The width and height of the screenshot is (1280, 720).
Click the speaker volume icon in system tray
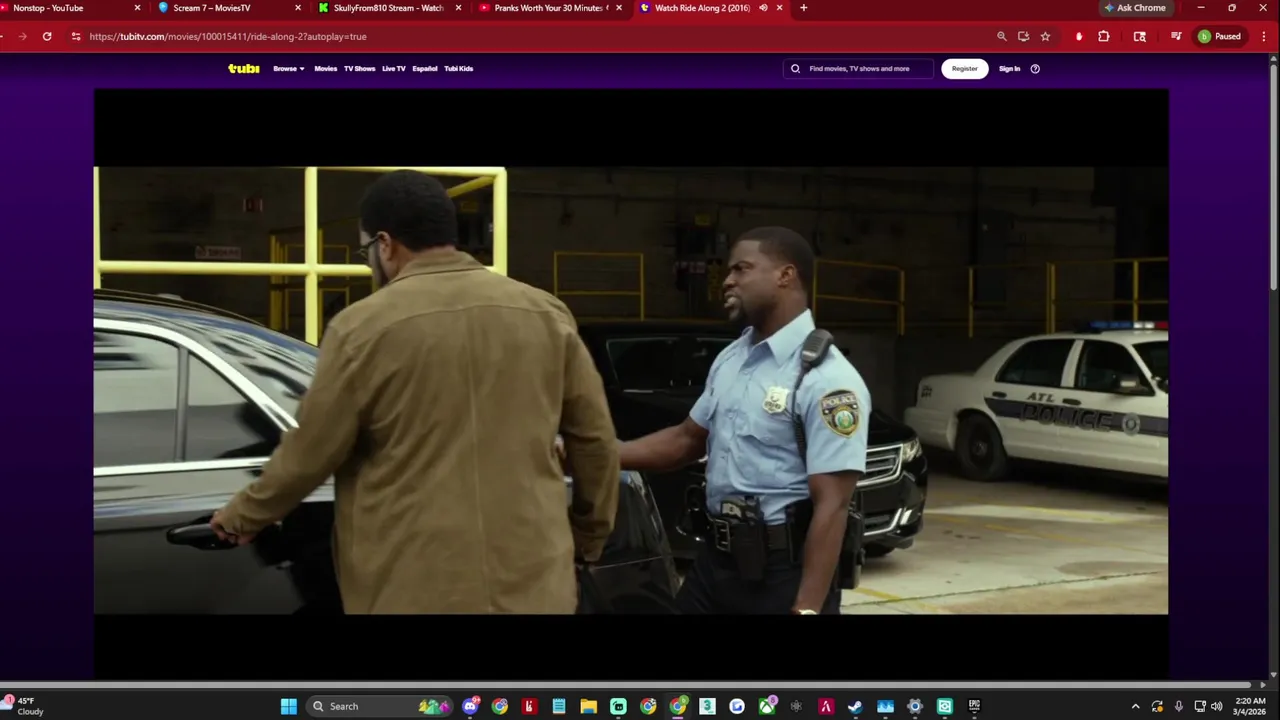click(1217, 706)
